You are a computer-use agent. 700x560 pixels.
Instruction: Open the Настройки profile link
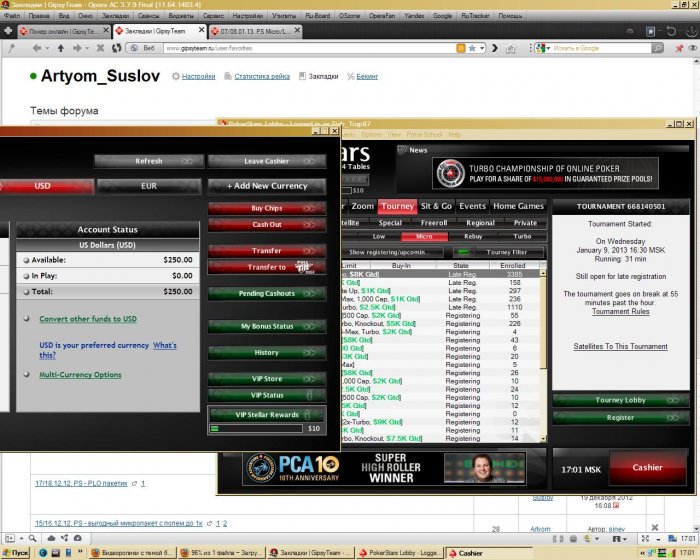(199, 76)
